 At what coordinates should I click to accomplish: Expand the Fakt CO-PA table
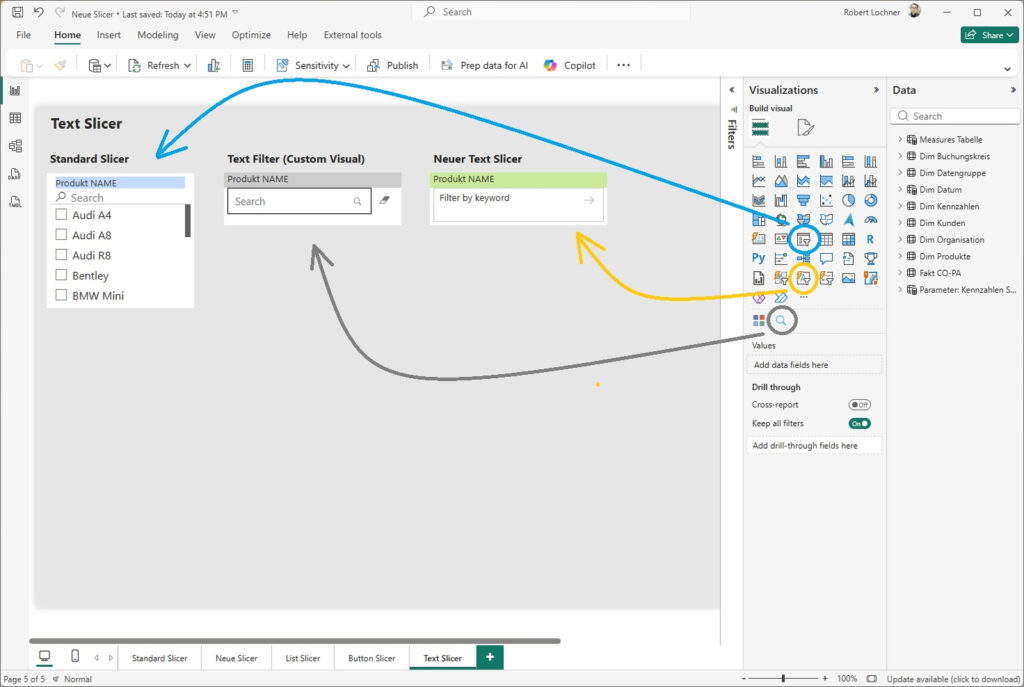pyautogui.click(x=900, y=273)
